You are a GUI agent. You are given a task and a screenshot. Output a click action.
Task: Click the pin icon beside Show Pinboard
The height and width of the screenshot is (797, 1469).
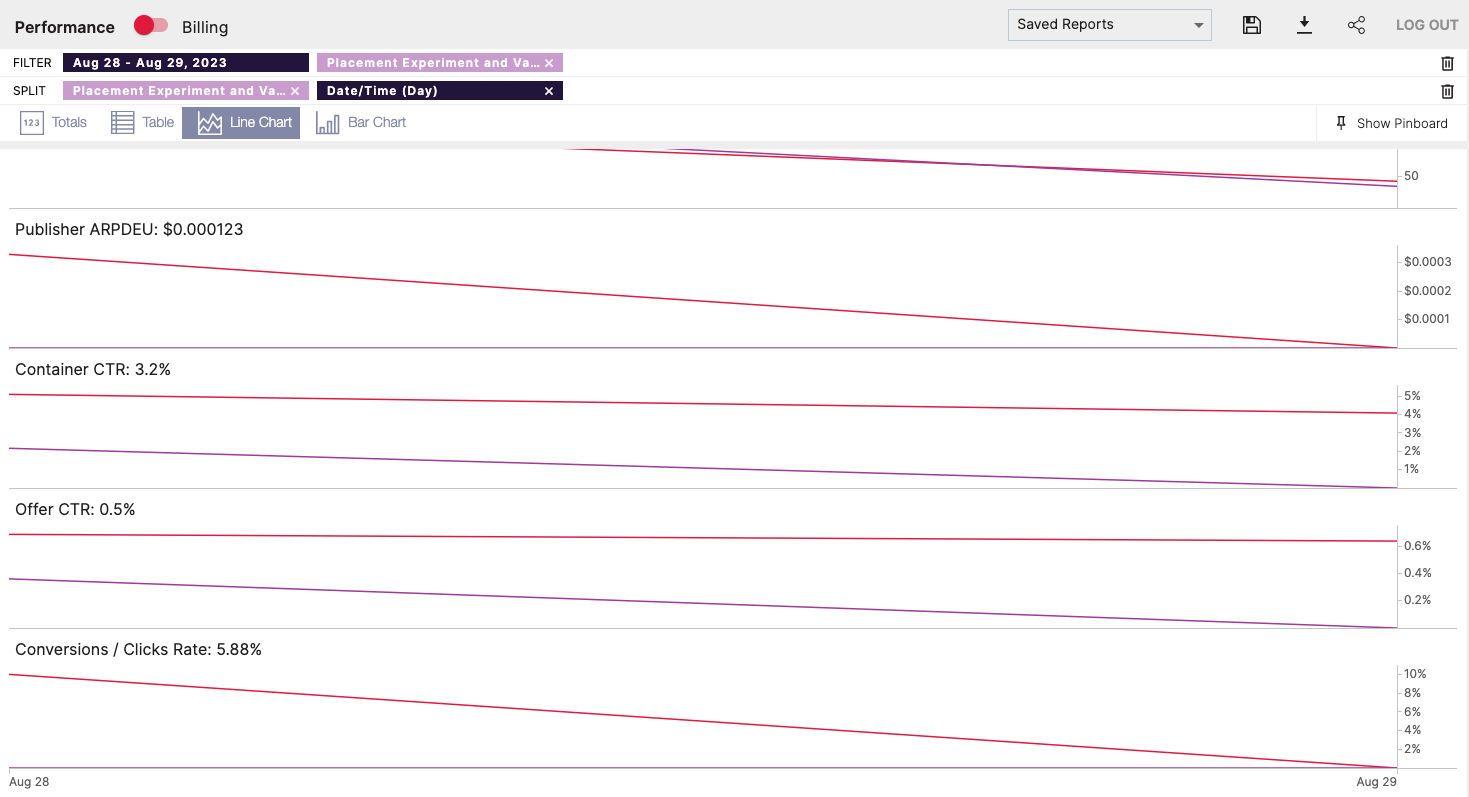(1341, 123)
